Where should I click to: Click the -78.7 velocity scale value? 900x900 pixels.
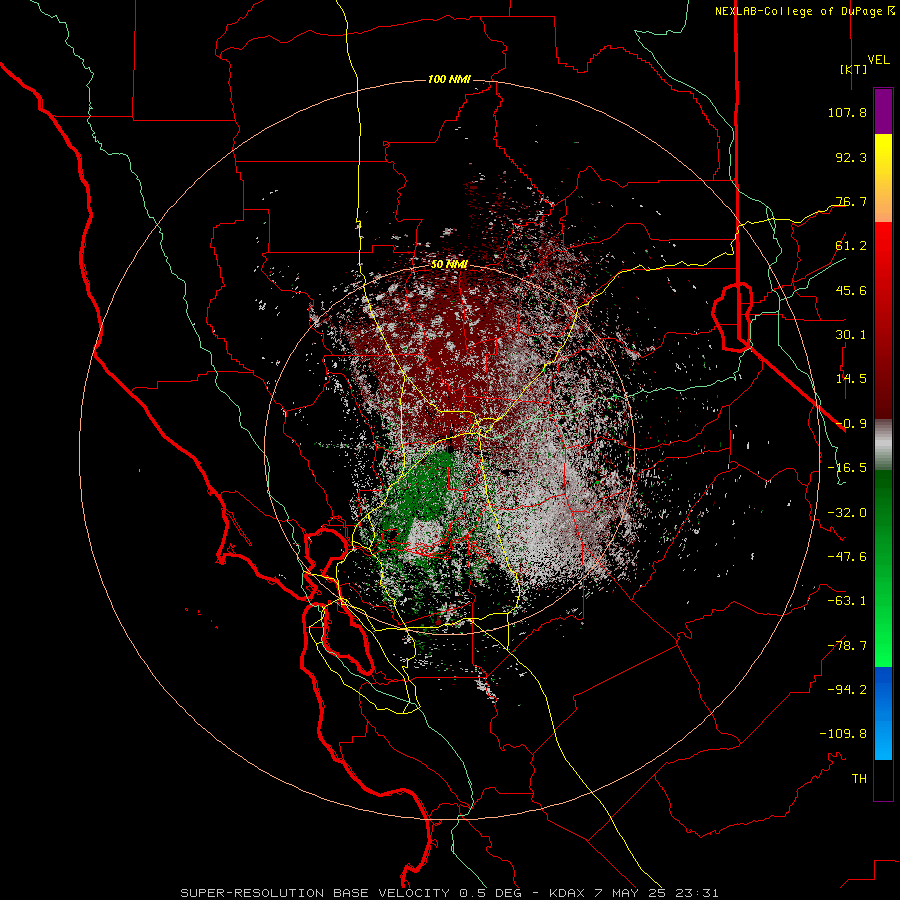[847, 646]
